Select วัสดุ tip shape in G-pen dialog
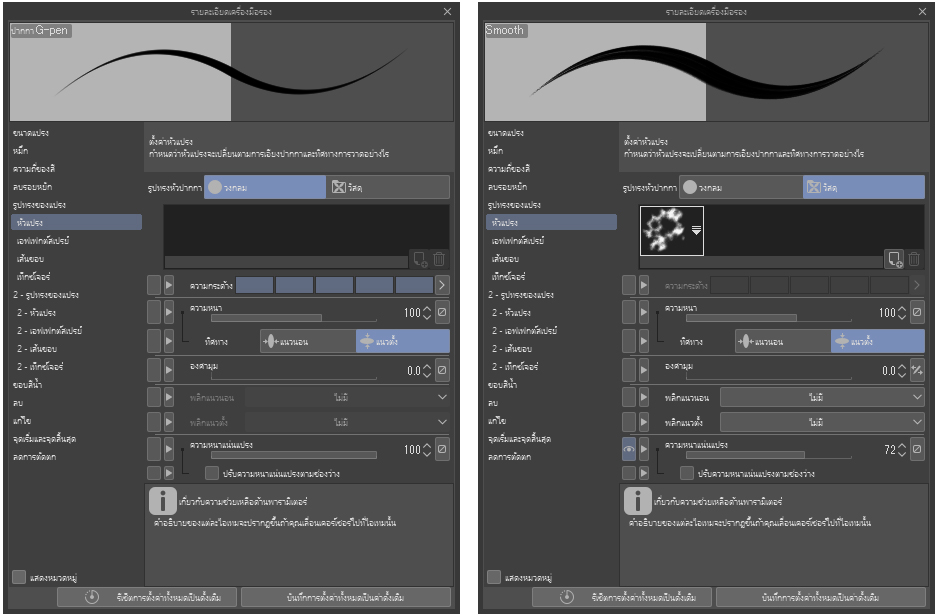Image resolution: width=938 pixels, height=616 pixels. pyautogui.click(x=387, y=187)
